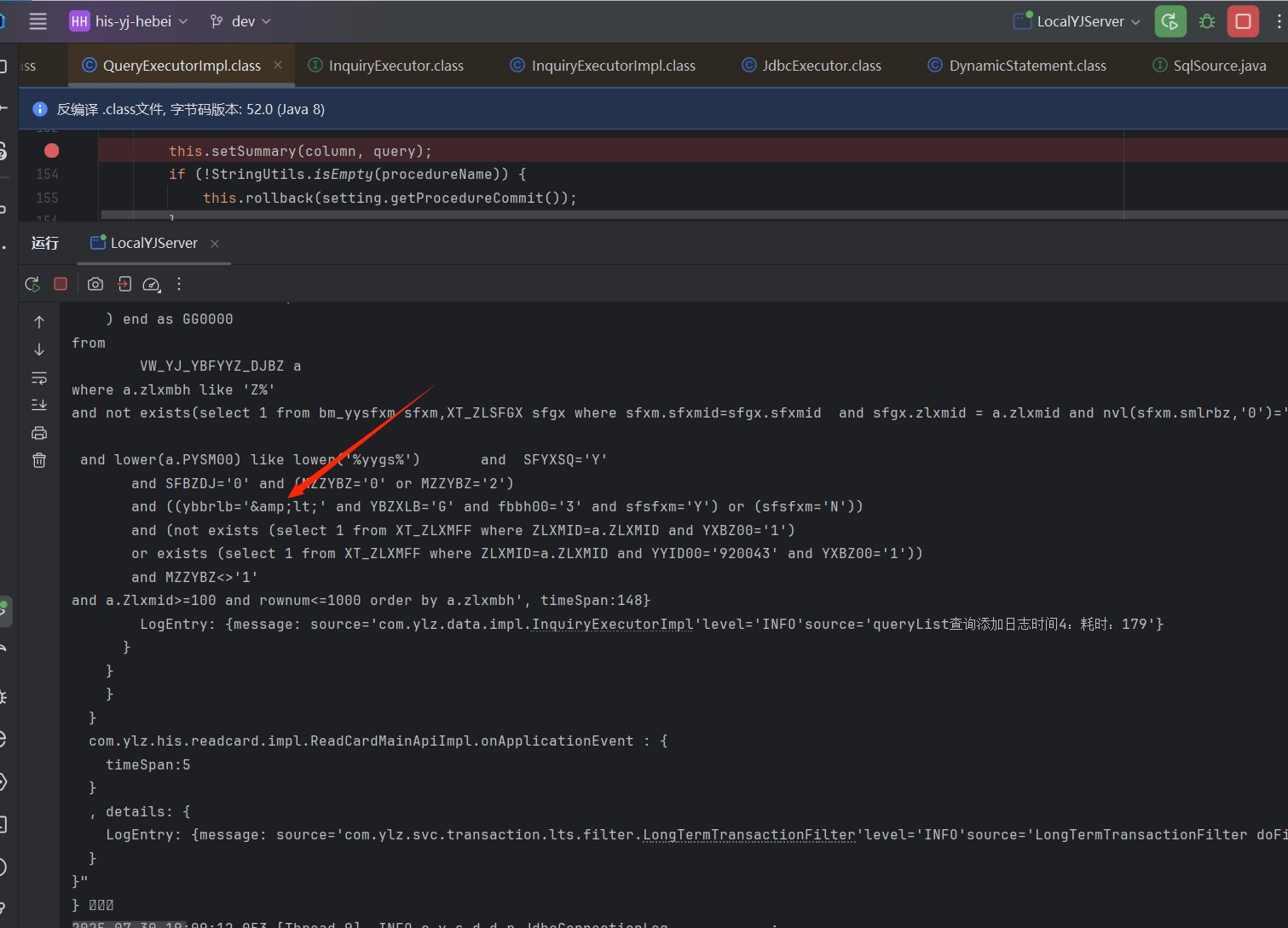Switch to the JdbcExecutor.class tab
1288x928 pixels.
click(821, 66)
